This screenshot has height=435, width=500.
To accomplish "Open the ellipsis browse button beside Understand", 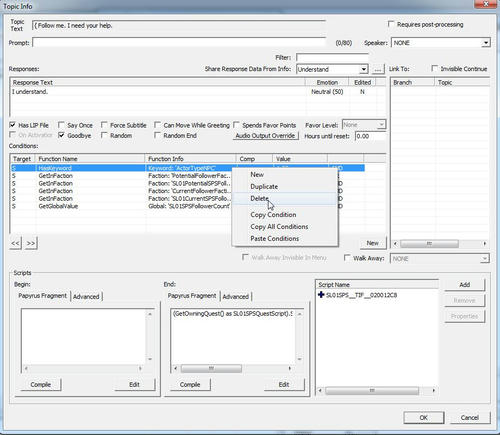I will click(x=378, y=69).
